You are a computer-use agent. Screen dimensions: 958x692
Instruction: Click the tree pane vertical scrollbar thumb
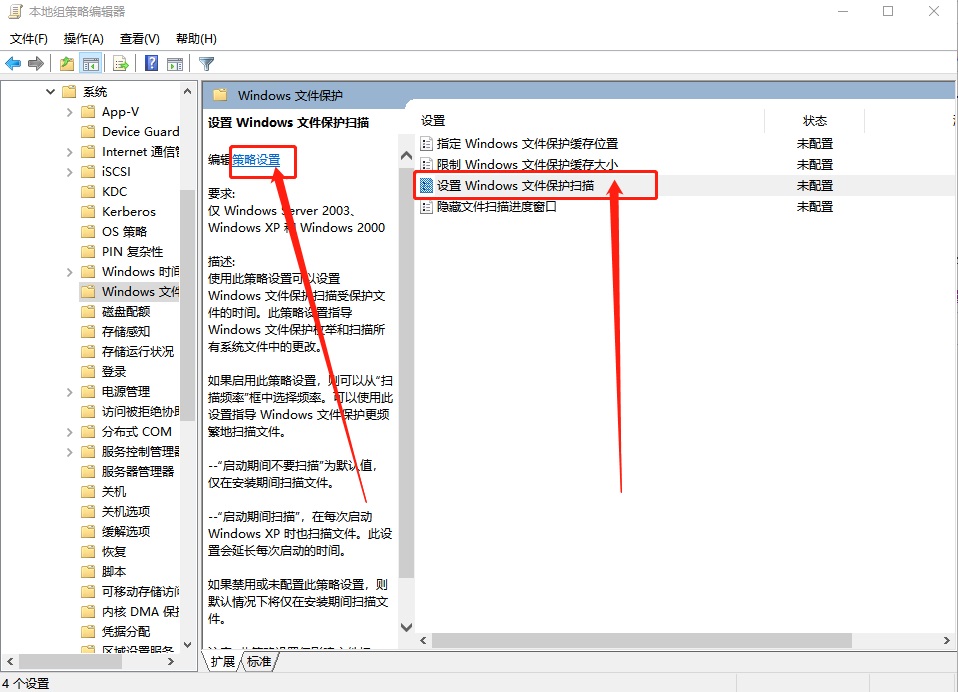point(188,305)
